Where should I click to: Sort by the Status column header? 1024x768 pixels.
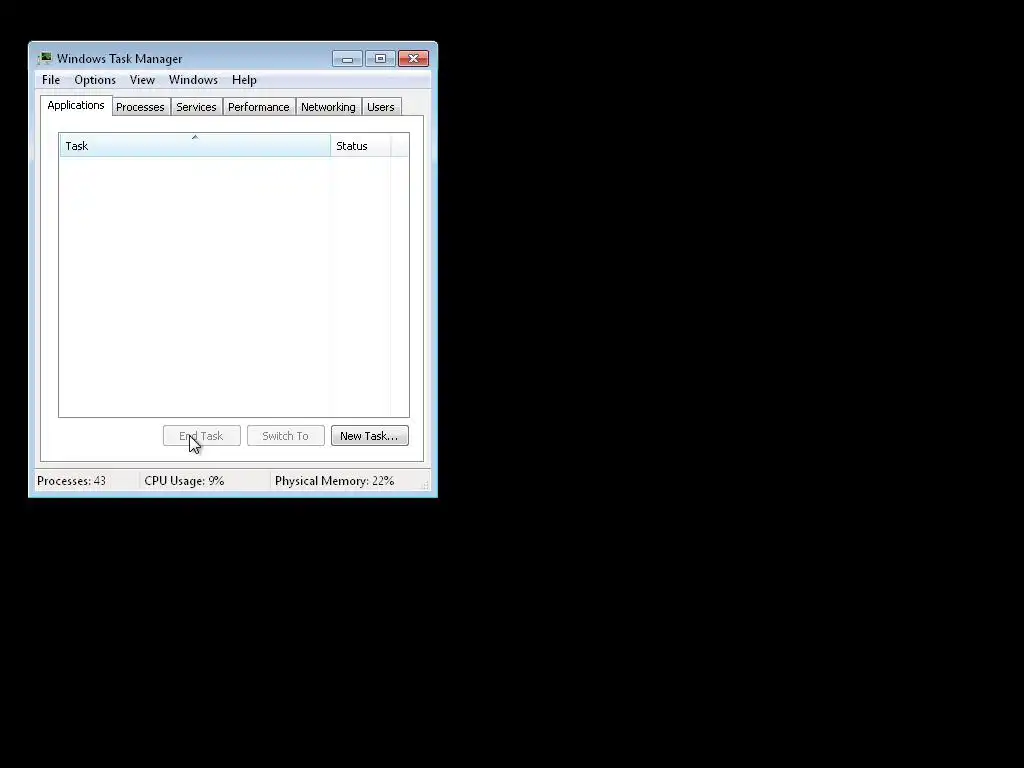pos(360,146)
